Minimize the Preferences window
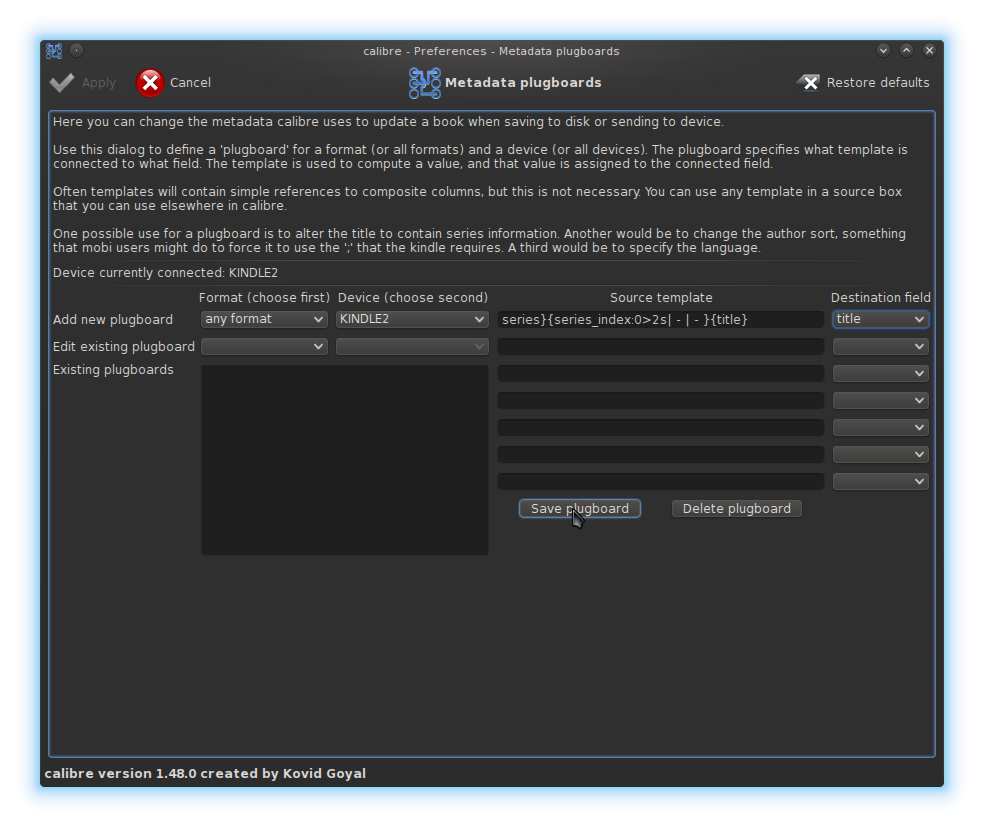The image size is (984, 827). [884, 51]
